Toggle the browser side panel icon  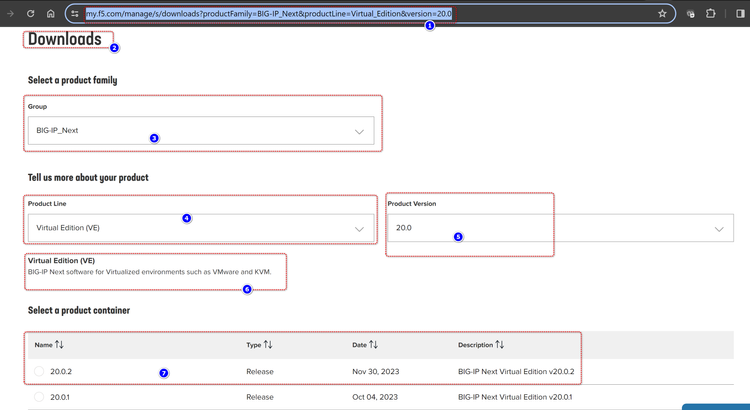tap(740, 13)
